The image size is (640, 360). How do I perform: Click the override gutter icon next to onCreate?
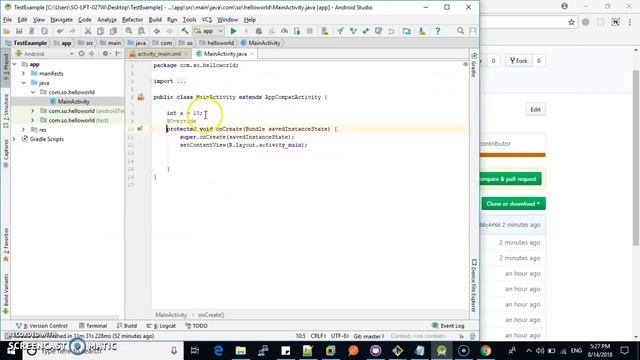pos(140,129)
